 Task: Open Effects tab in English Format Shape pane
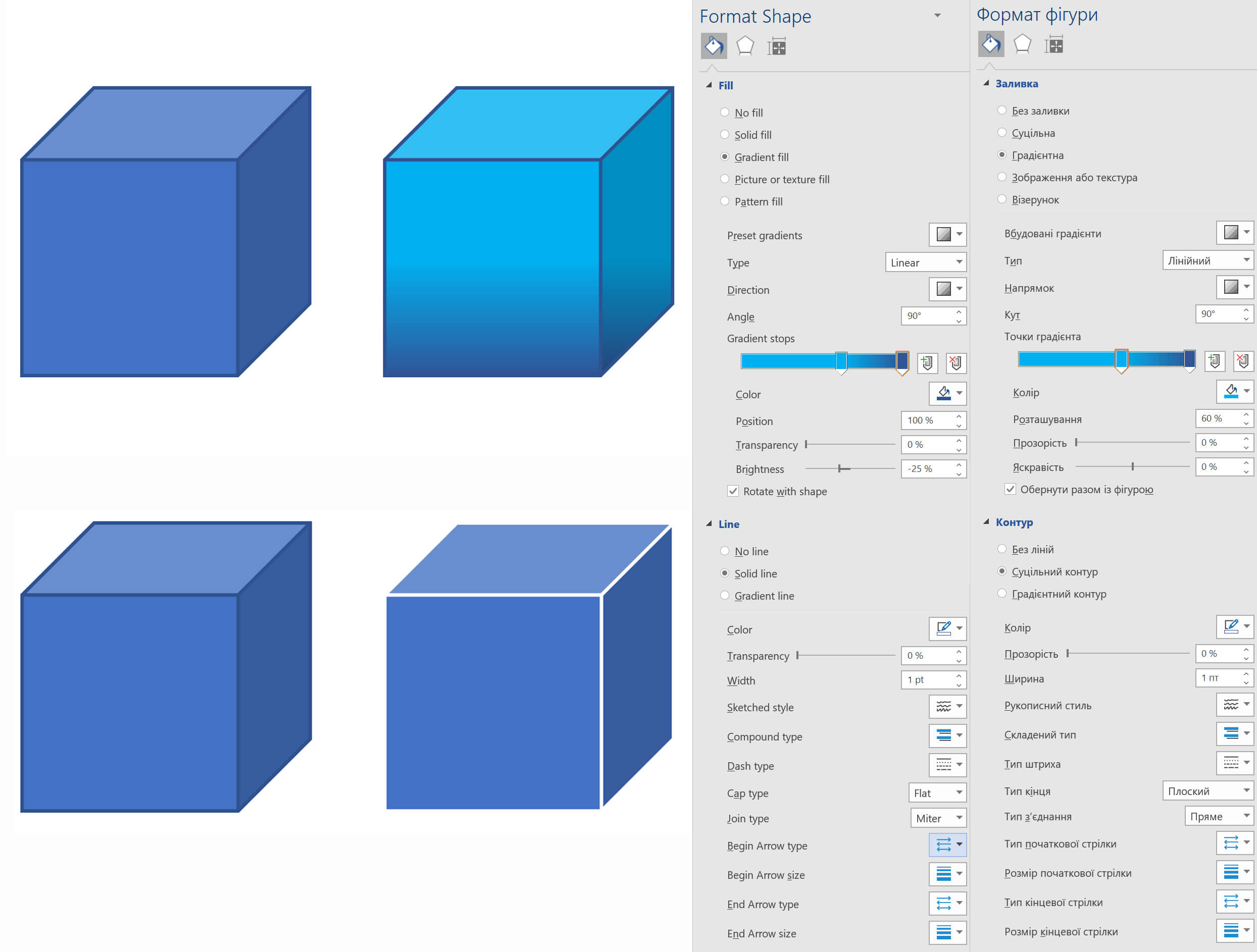click(x=744, y=46)
